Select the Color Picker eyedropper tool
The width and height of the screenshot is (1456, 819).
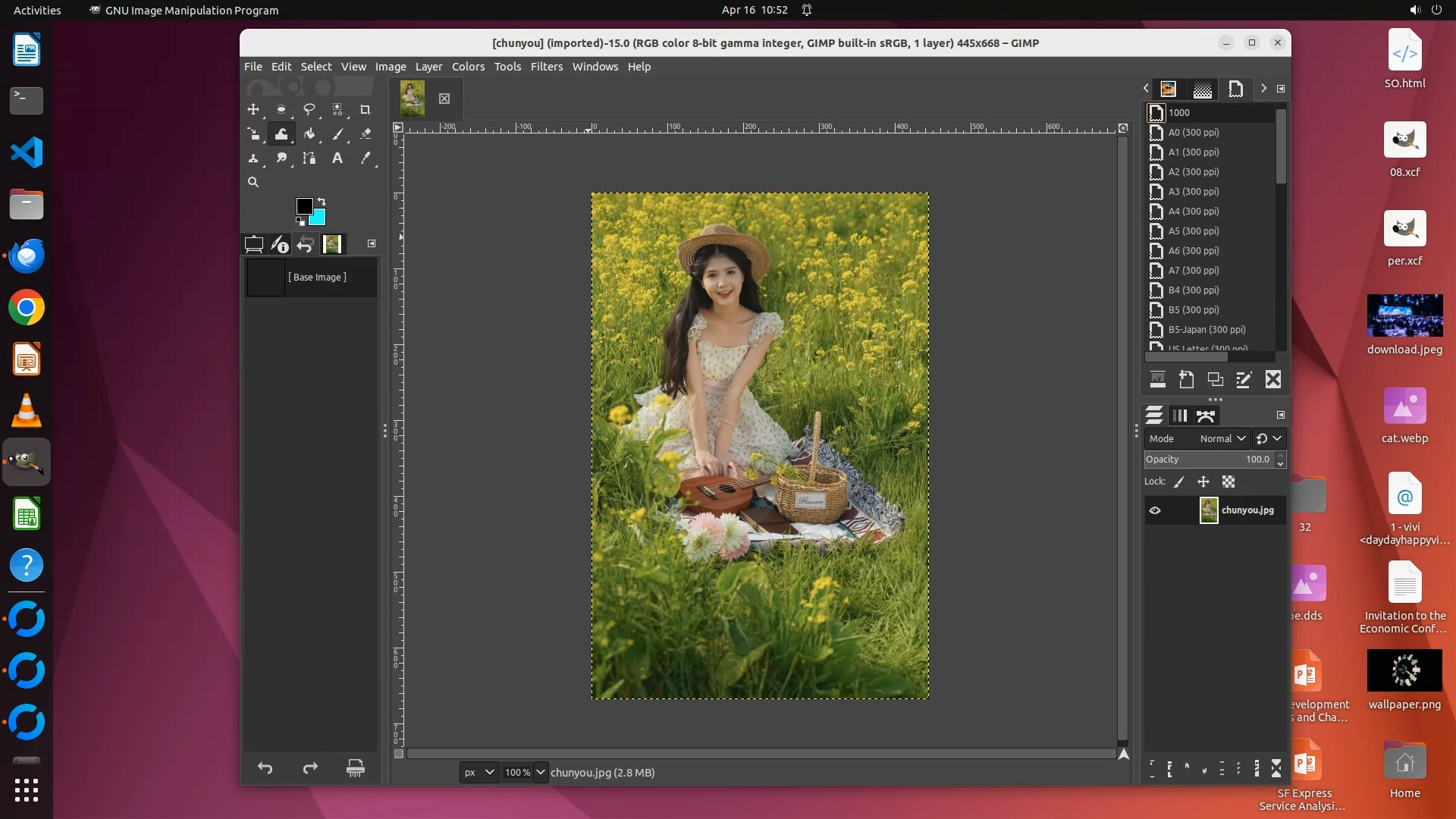(x=366, y=158)
